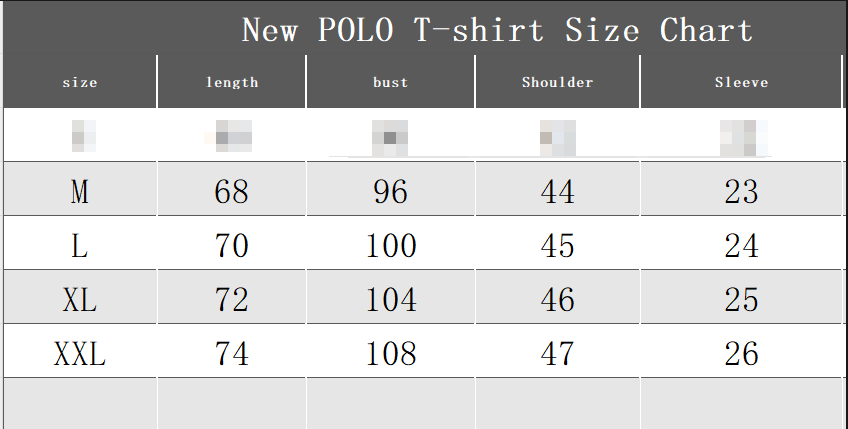Select the sleeve value 23
This screenshot has width=848, height=429.
click(x=742, y=192)
